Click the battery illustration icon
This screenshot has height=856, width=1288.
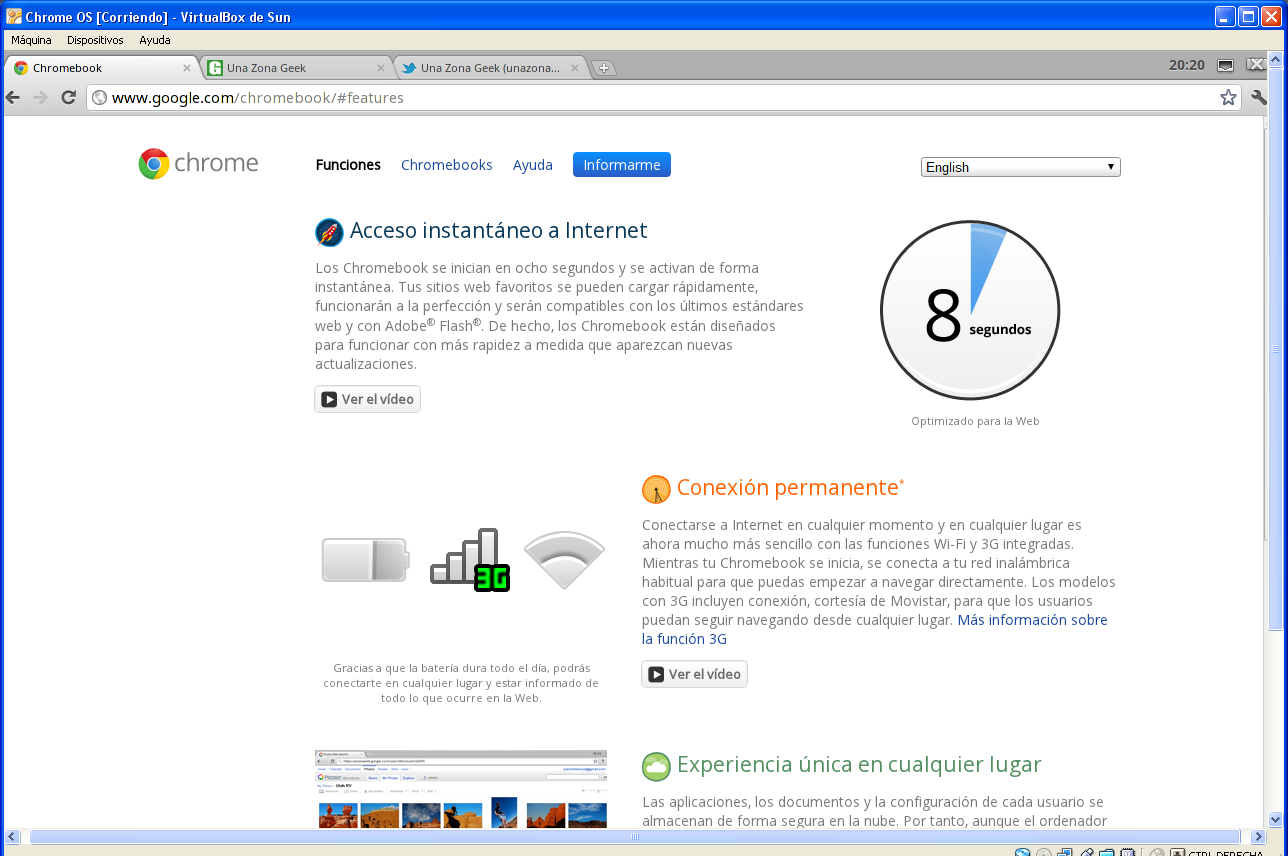pyautogui.click(x=365, y=560)
